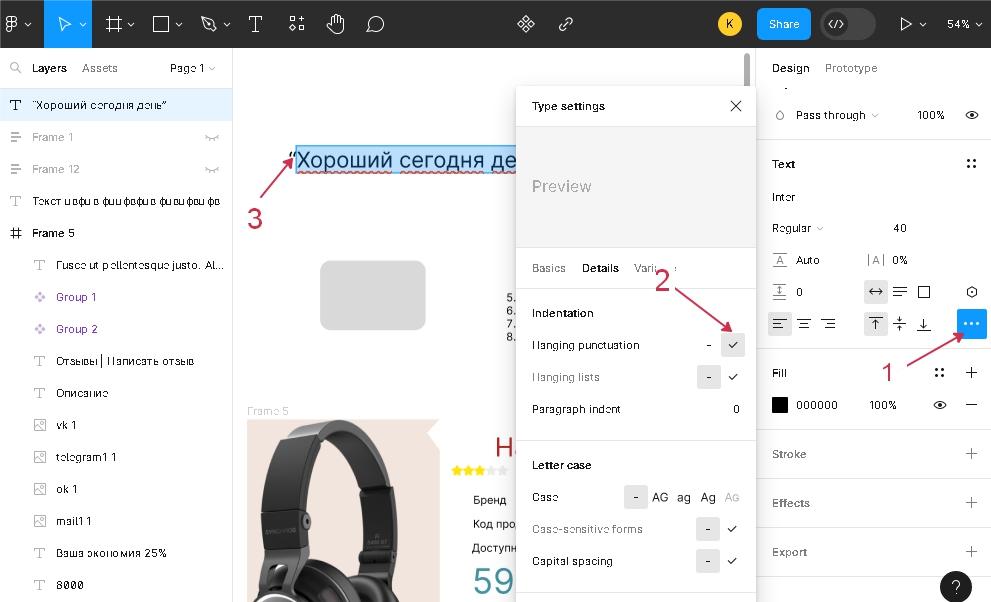Switch to the Prototype tab
Viewport: 991px width, 602px height.
(x=851, y=68)
